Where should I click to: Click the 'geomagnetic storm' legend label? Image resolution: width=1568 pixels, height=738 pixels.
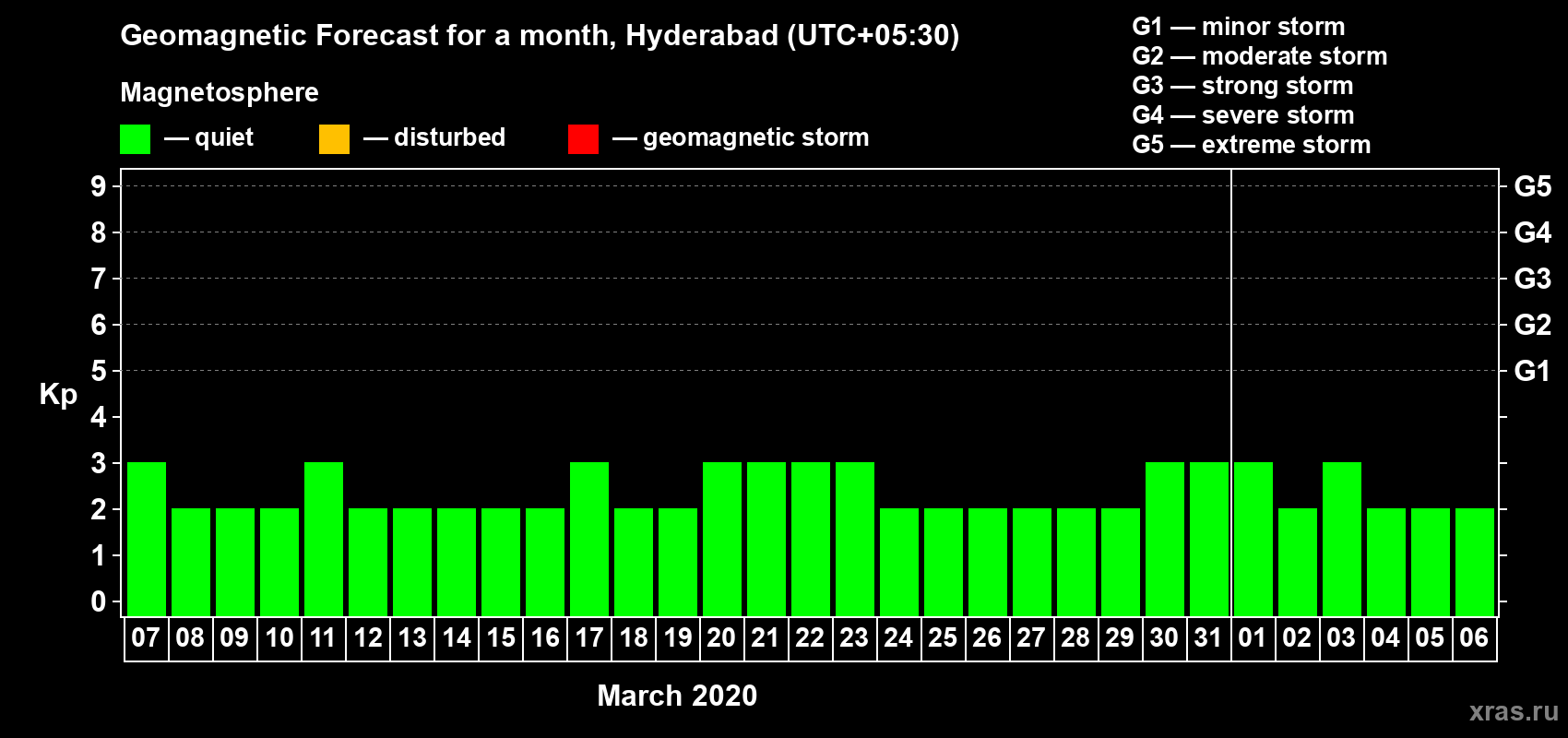[x=755, y=137]
